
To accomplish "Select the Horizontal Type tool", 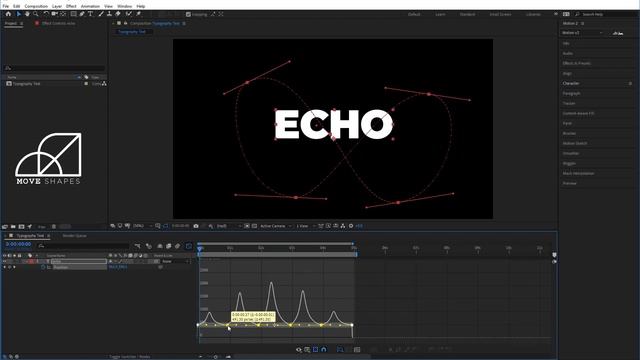I will pyautogui.click(x=91, y=14).
